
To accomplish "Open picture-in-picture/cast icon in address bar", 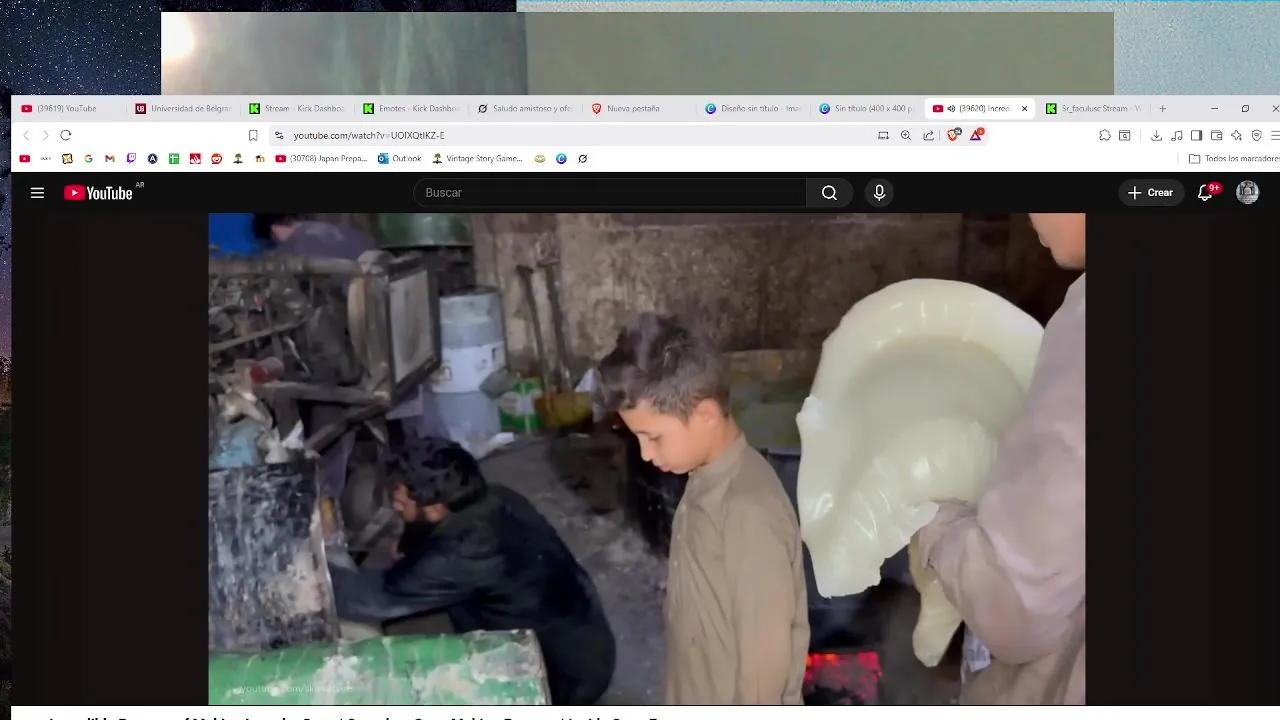I will pos(883,135).
